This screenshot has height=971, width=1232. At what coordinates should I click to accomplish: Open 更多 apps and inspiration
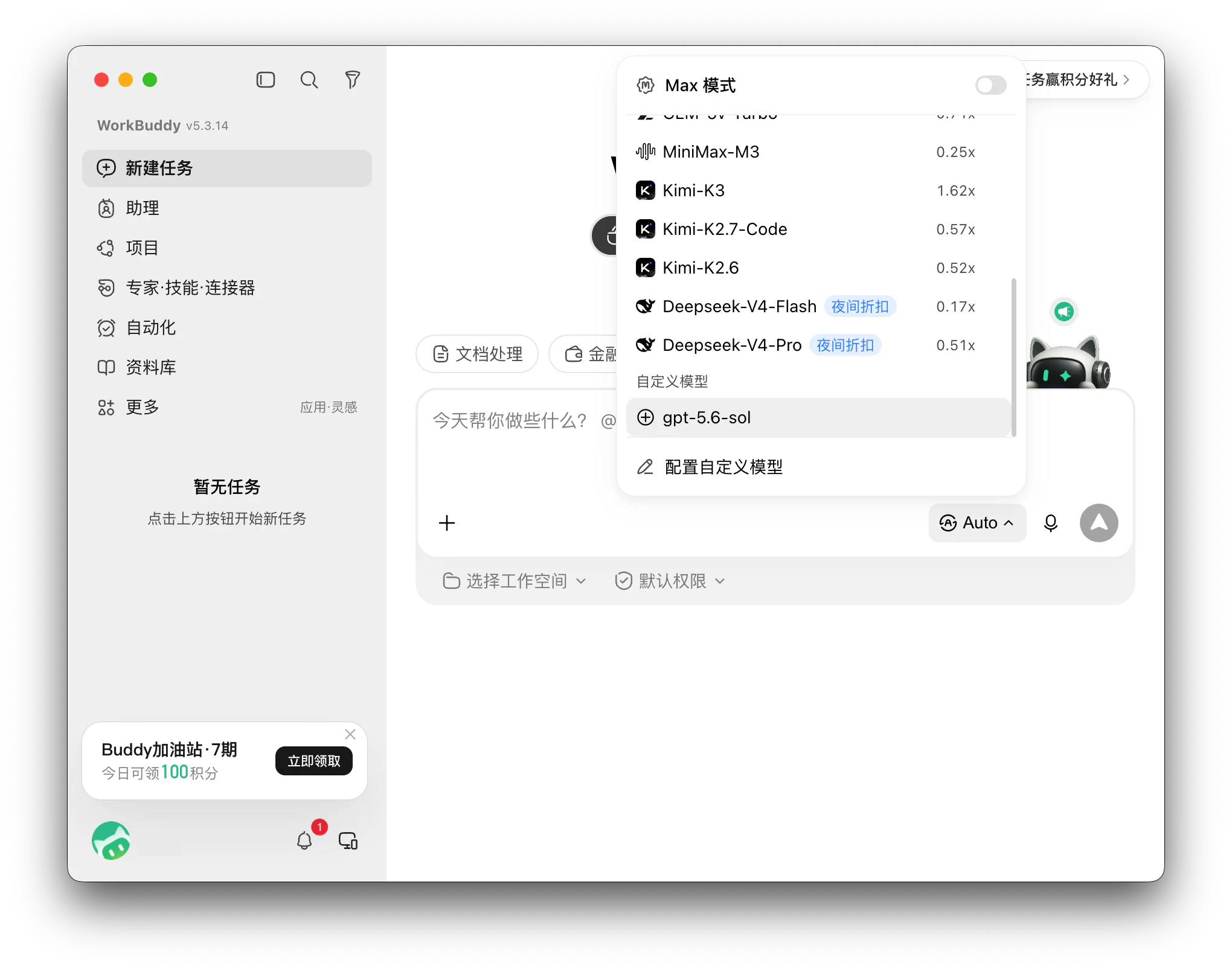(227, 407)
